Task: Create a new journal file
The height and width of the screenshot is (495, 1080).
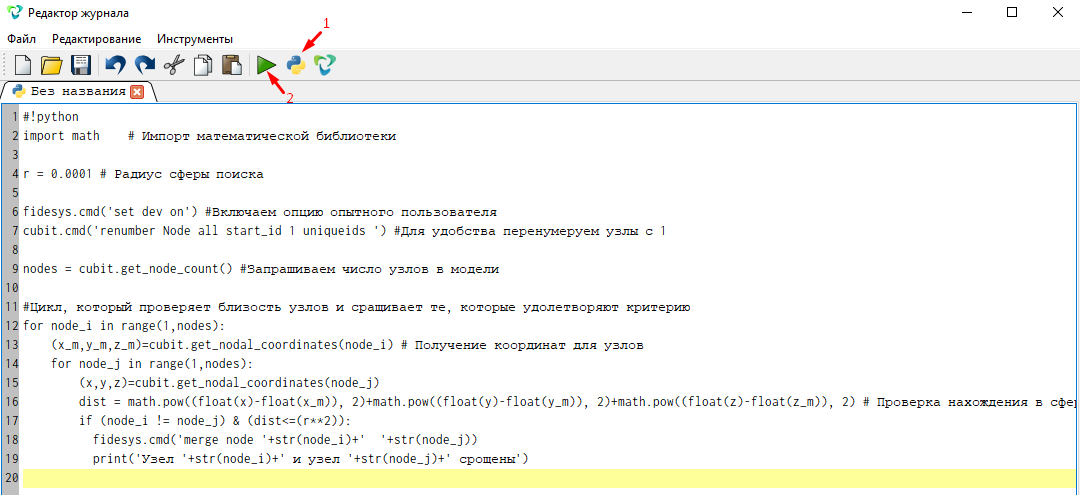Action: [23, 65]
